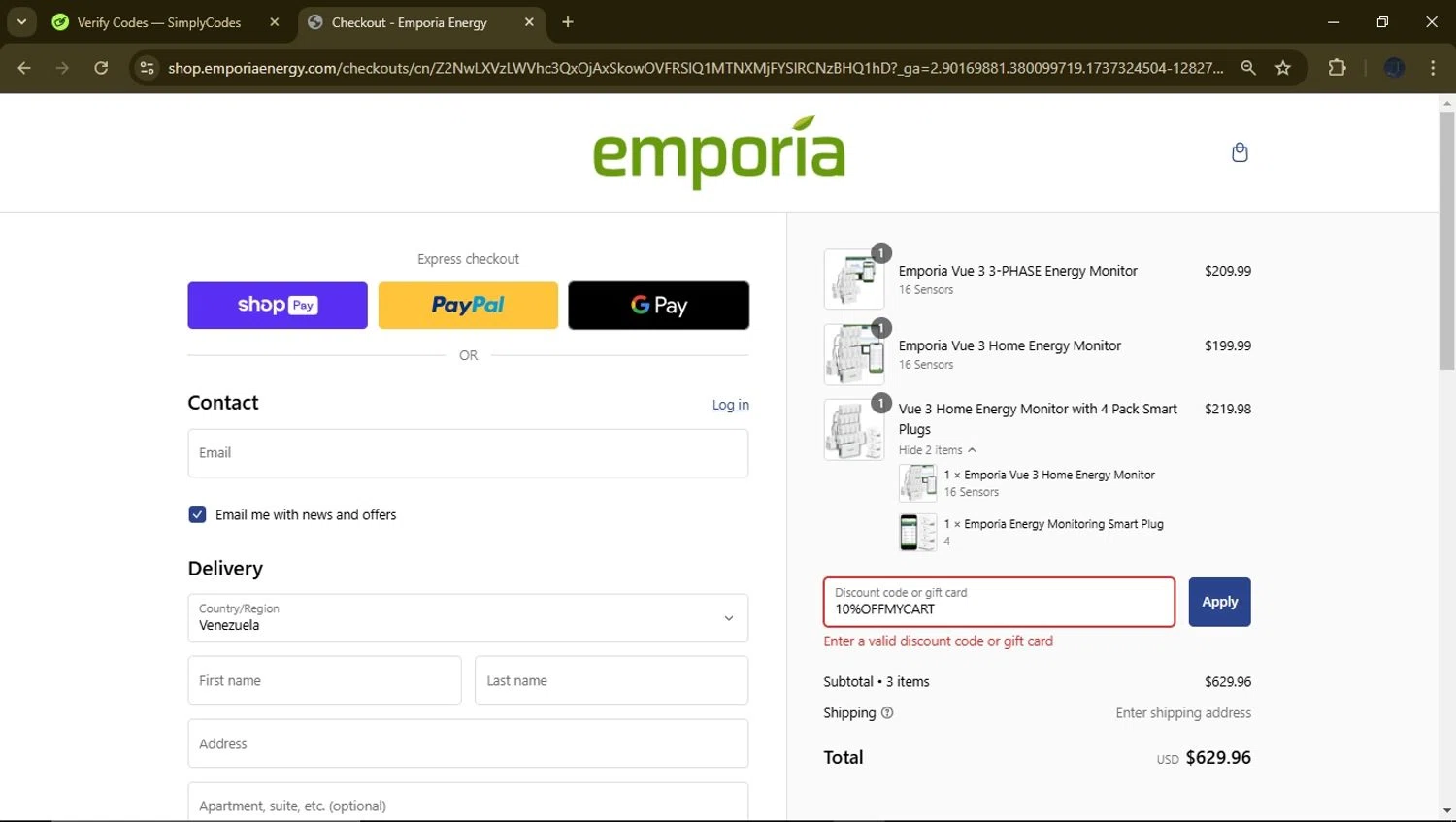Click the Vue 3 with 4 Pack Smart Plugs thumbnail
The height and width of the screenshot is (822, 1456).
click(854, 429)
